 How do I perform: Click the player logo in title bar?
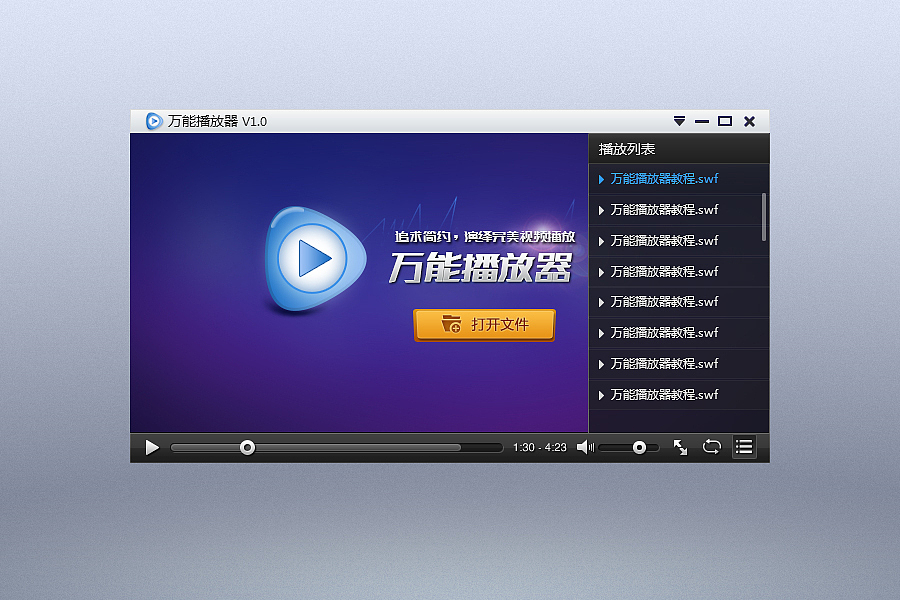[x=152, y=120]
